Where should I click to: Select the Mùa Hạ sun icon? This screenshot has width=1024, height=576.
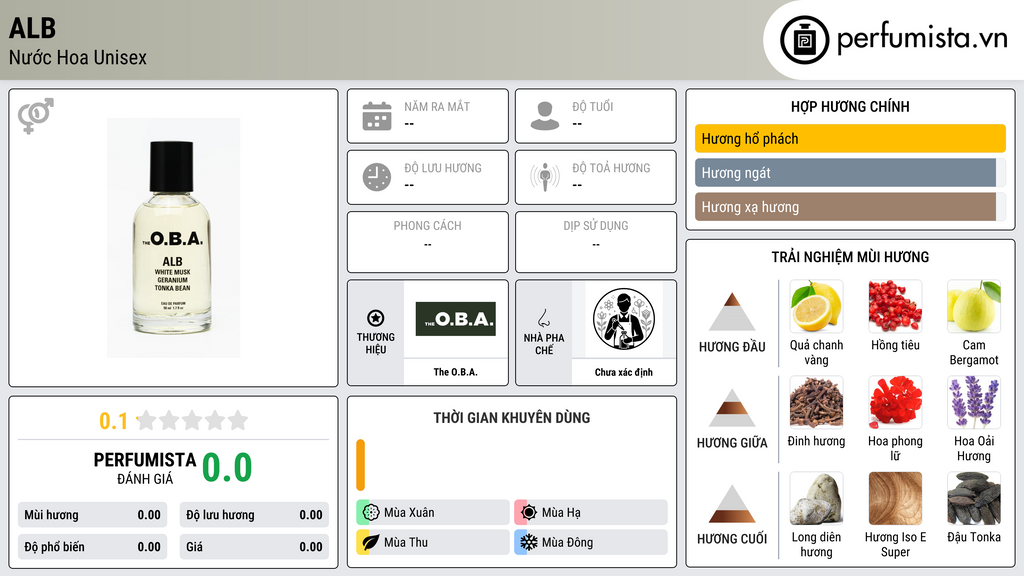pyautogui.click(x=528, y=513)
